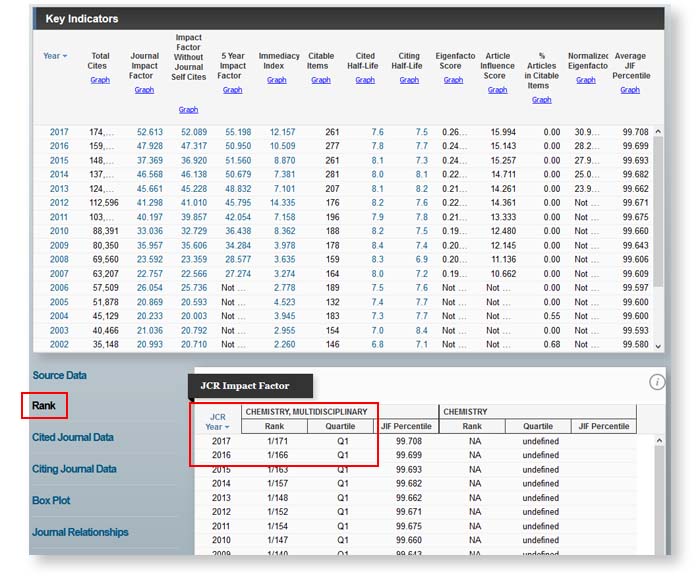Screen dimensions: 700x586
Task: Click the 55.198 five-year impact factor
Action: [x=238, y=132]
